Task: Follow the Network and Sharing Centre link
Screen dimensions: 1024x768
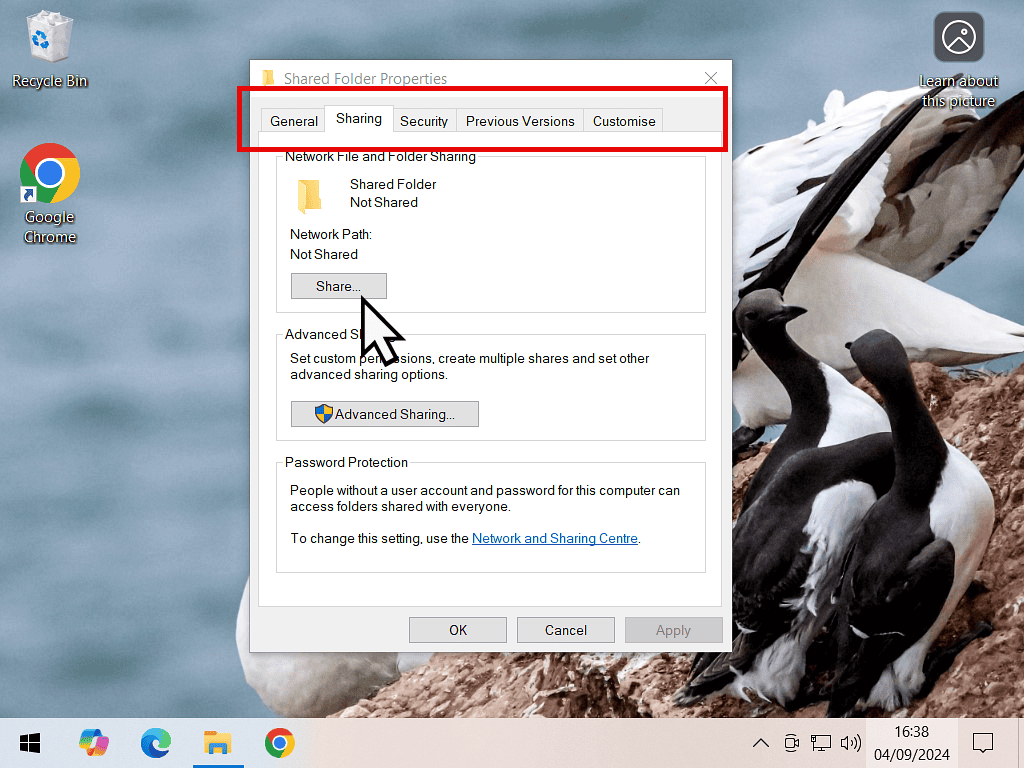Action: point(554,538)
